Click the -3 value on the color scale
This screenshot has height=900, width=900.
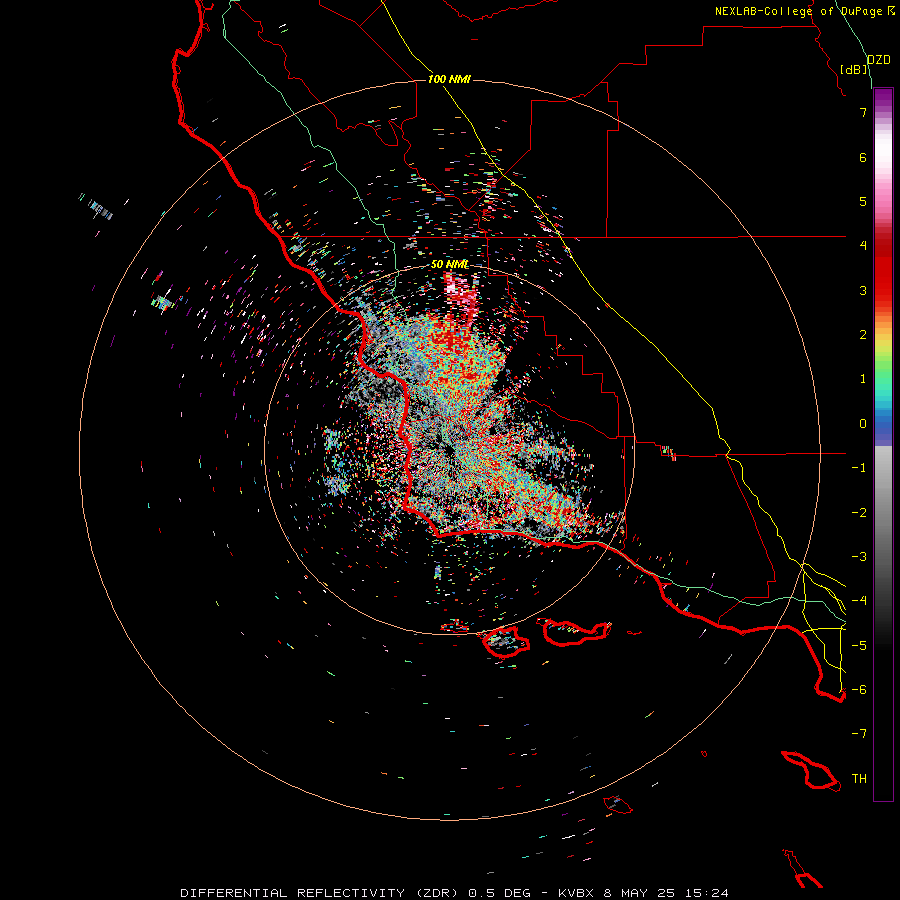(x=859, y=557)
